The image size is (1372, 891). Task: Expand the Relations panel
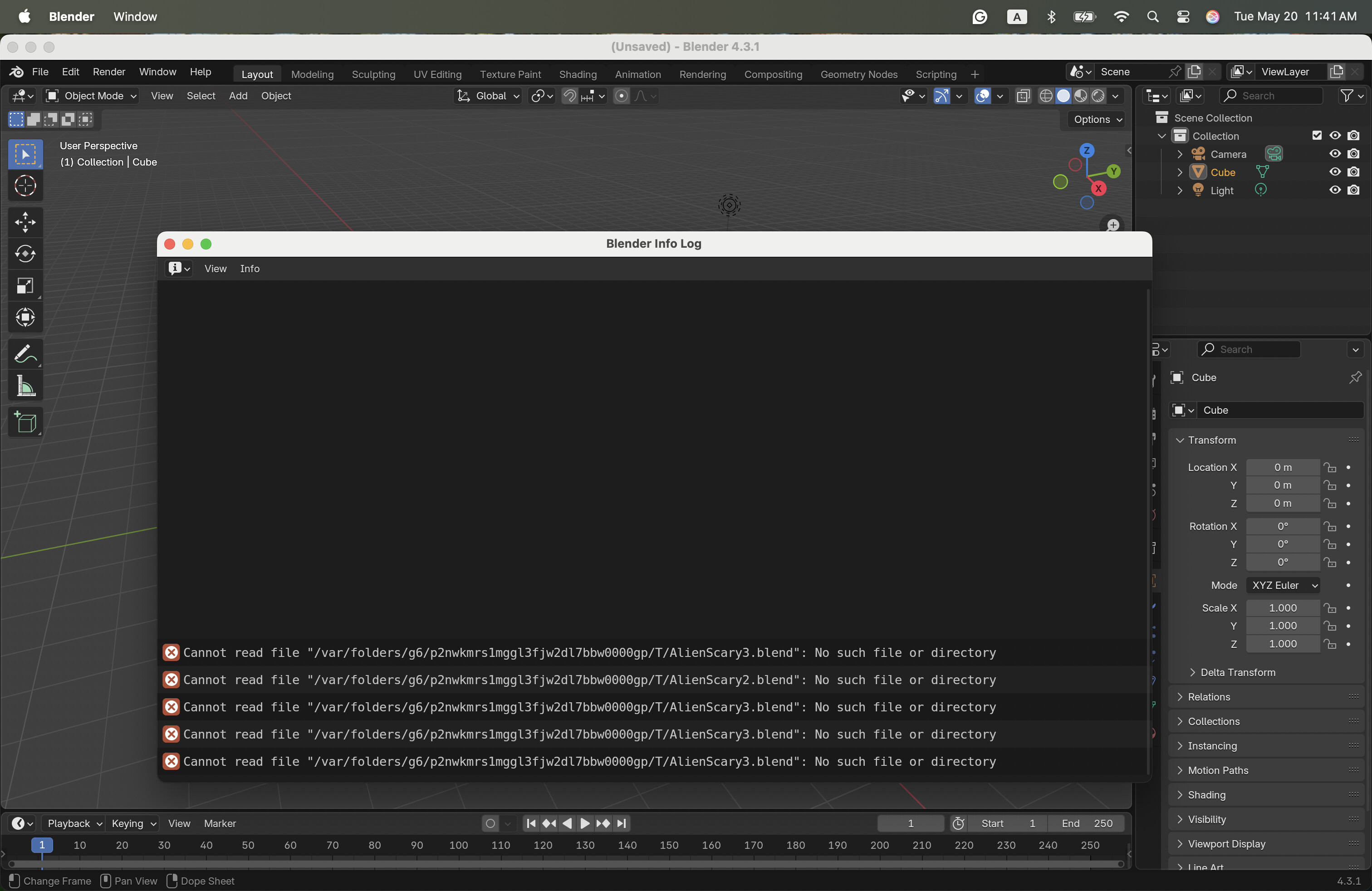1209,697
